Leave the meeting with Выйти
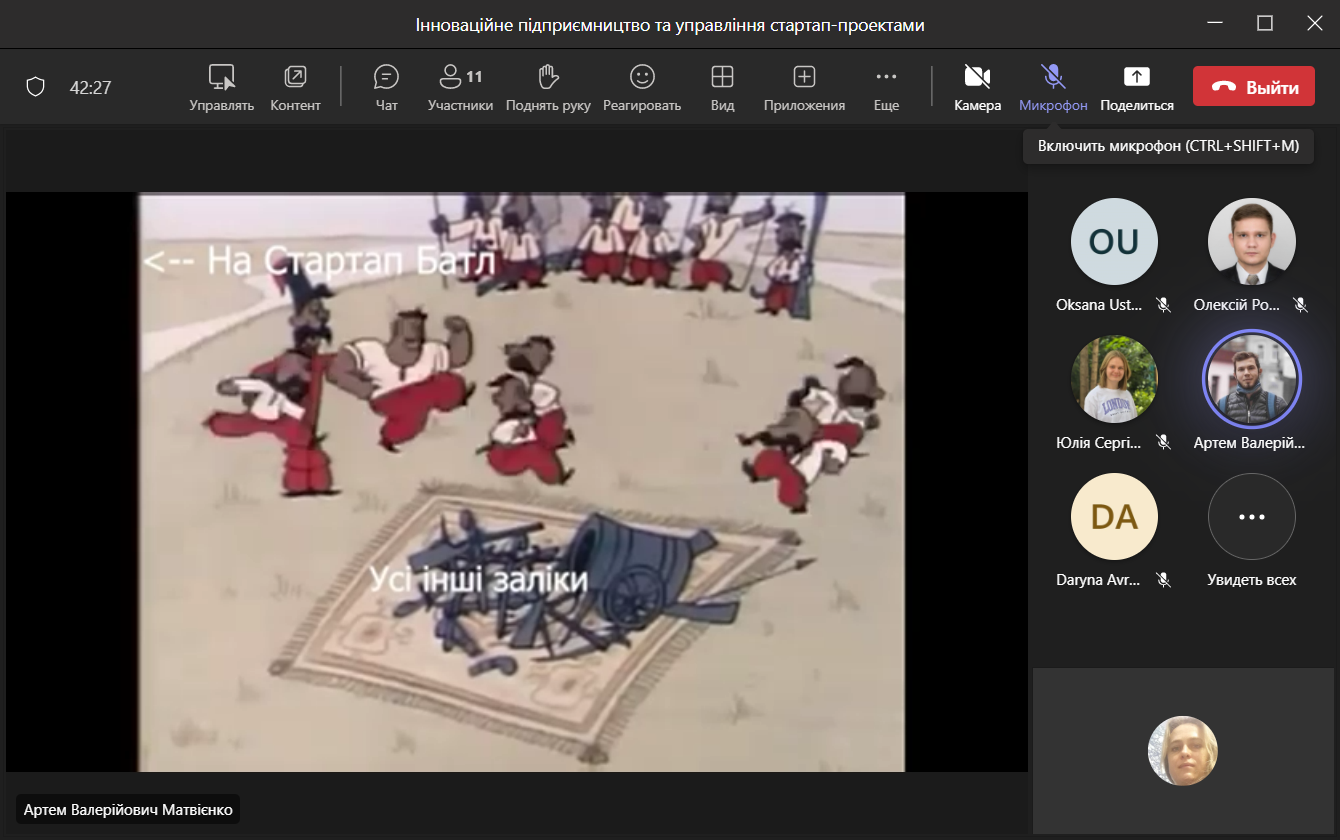 [1253, 87]
